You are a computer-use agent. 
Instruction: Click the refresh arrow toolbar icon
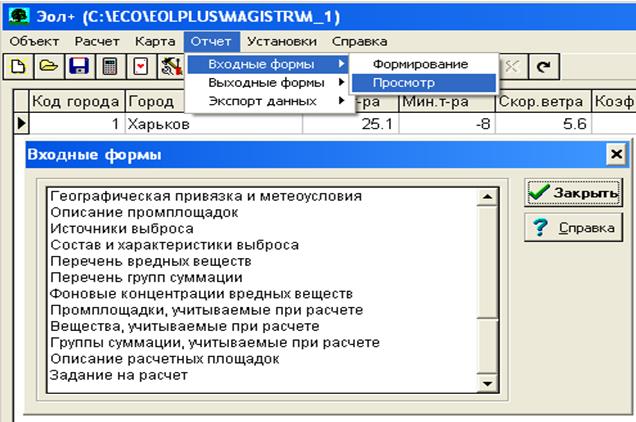(x=543, y=66)
